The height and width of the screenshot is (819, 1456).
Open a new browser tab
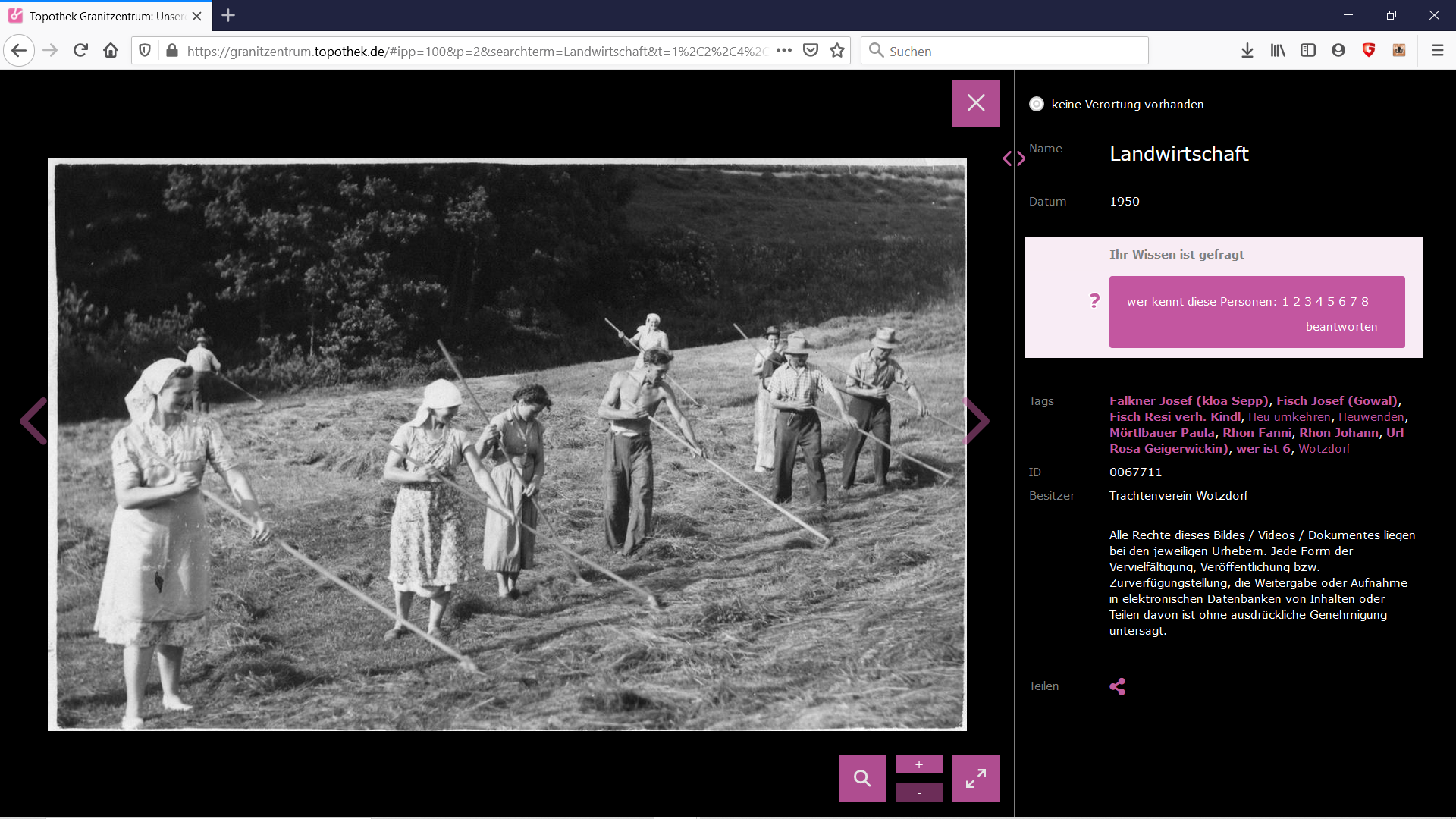[228, 15]
